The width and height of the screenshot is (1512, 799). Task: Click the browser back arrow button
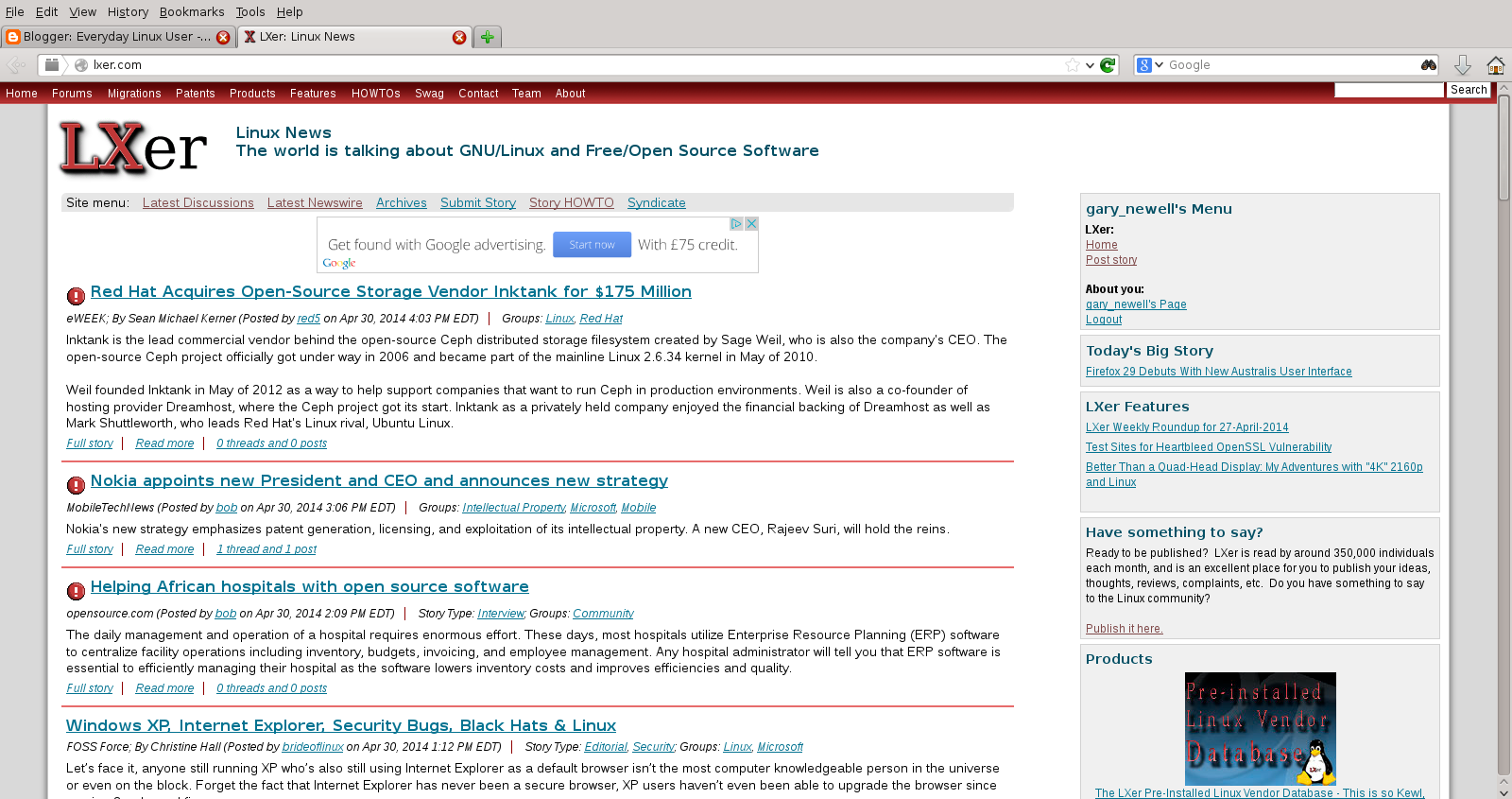click(x=16, y=65)
